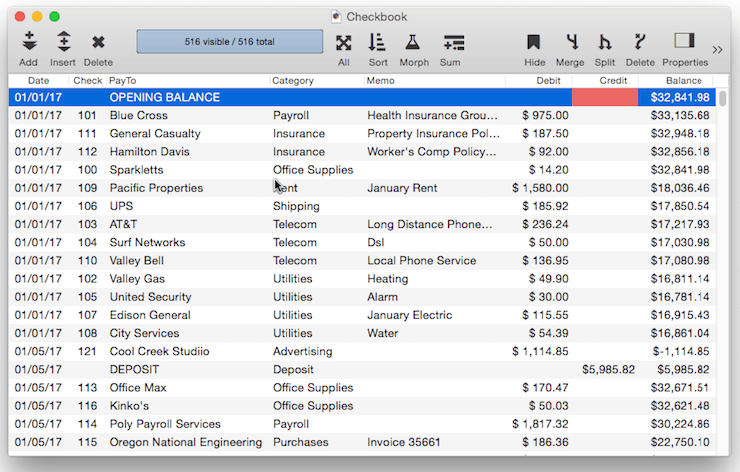Click the vertical scrollbar thumb

(x=723, y=98)
